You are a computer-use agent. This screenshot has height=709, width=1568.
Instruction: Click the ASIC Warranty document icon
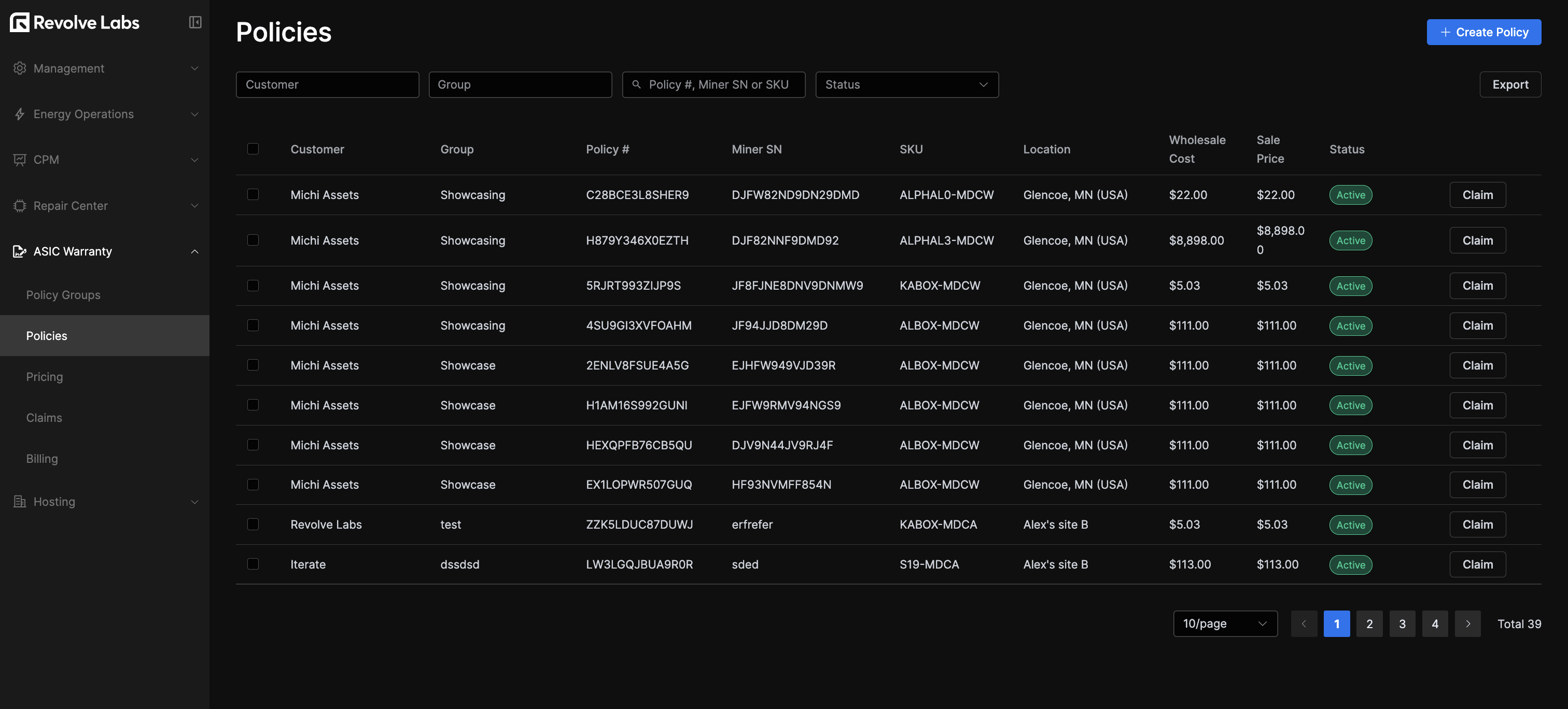point(20,251)
